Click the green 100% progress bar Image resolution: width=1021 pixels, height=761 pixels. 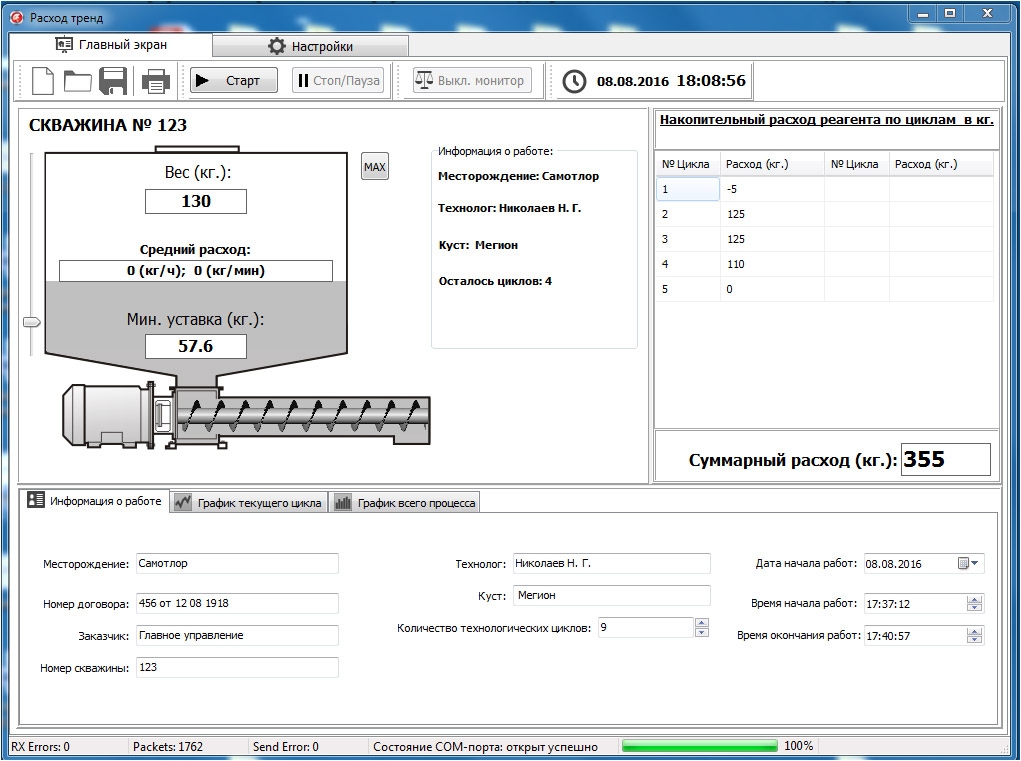(700, 746)
